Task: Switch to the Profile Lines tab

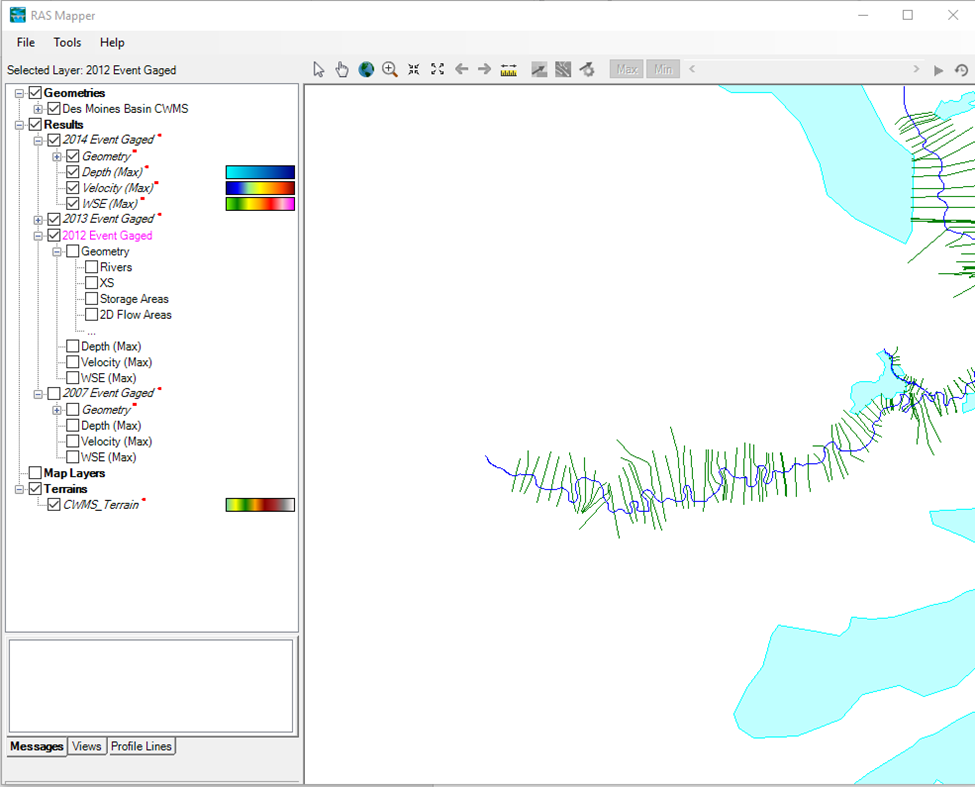Action: (x=141, y=746)
